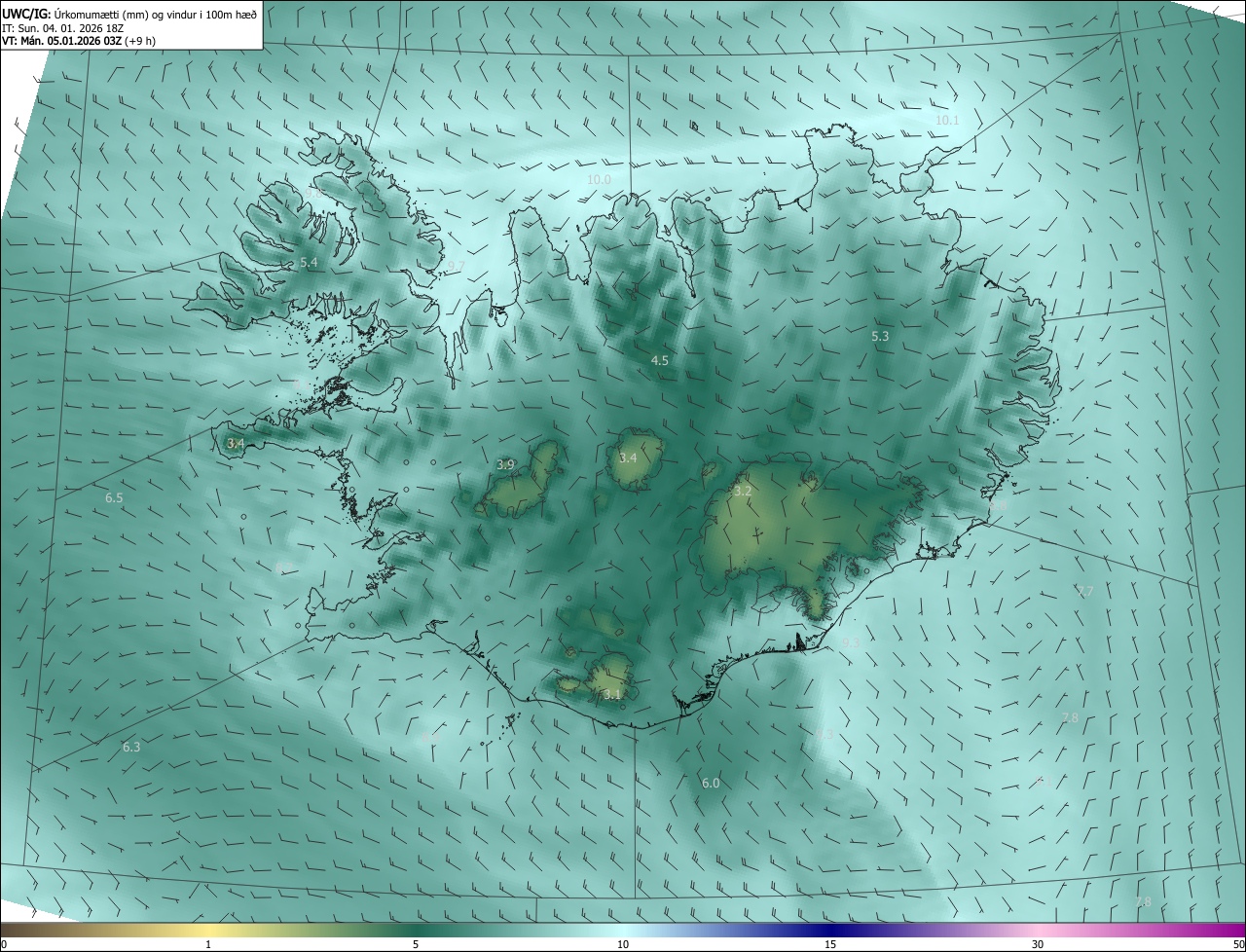
Task: Click the 10.1 value off the northeast coast
Action: coord(947,120)
